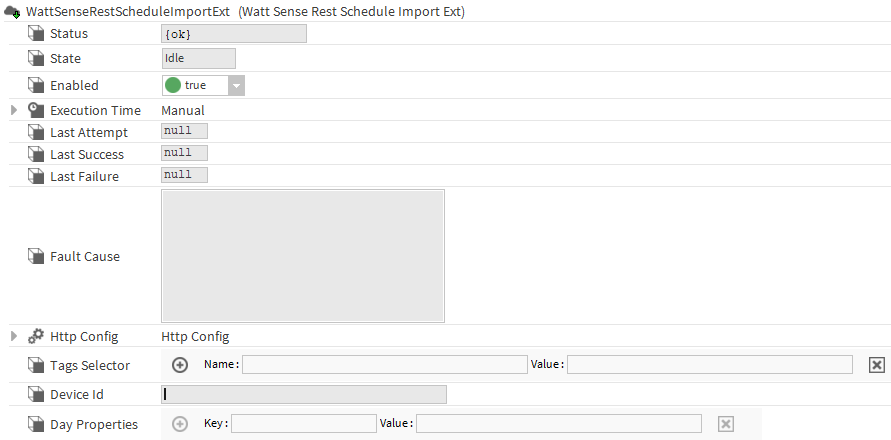The height and width of the screenshot is (440, 891).
Task: Remove the Day Properties key-value row
Action: coord(726,424)
